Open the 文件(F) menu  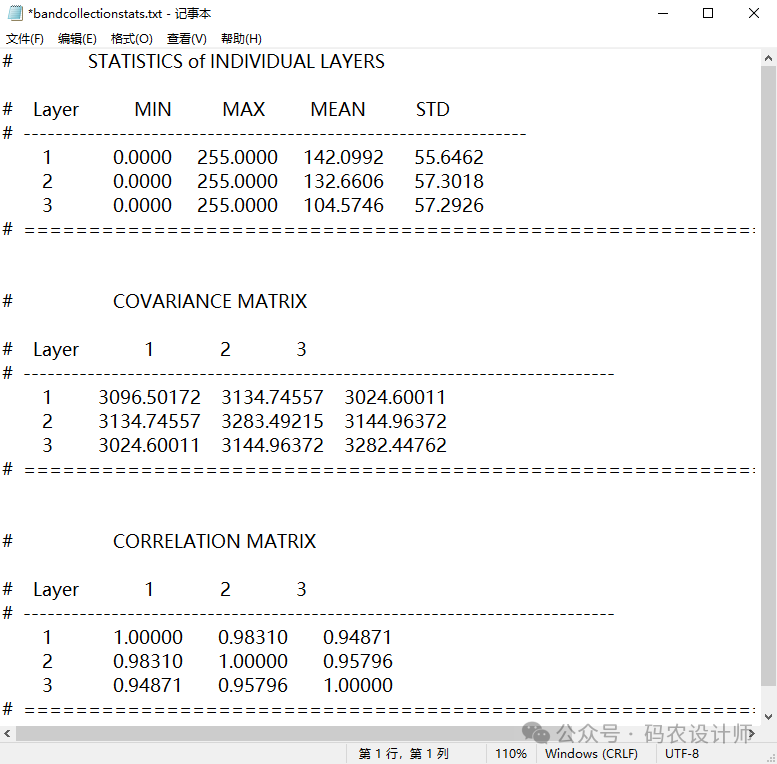[x=25, y=39]
